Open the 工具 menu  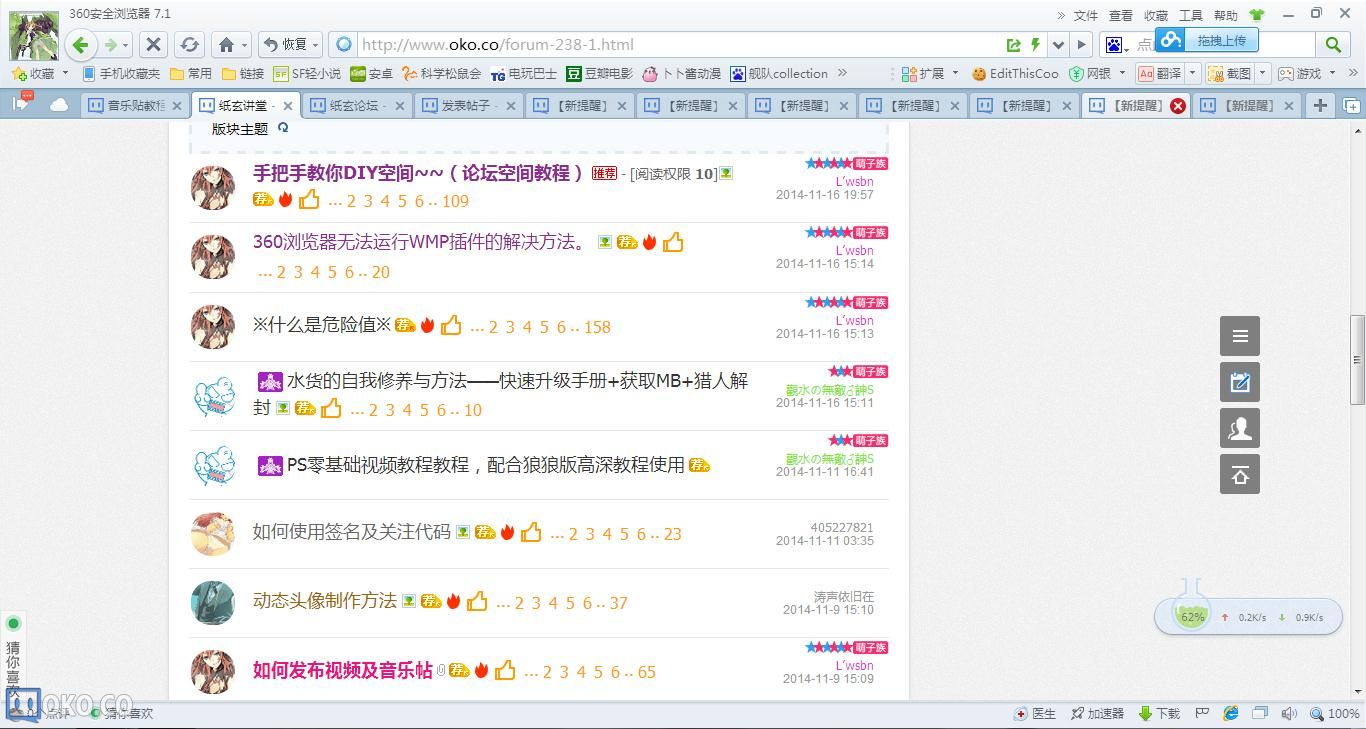(1191, 15)
